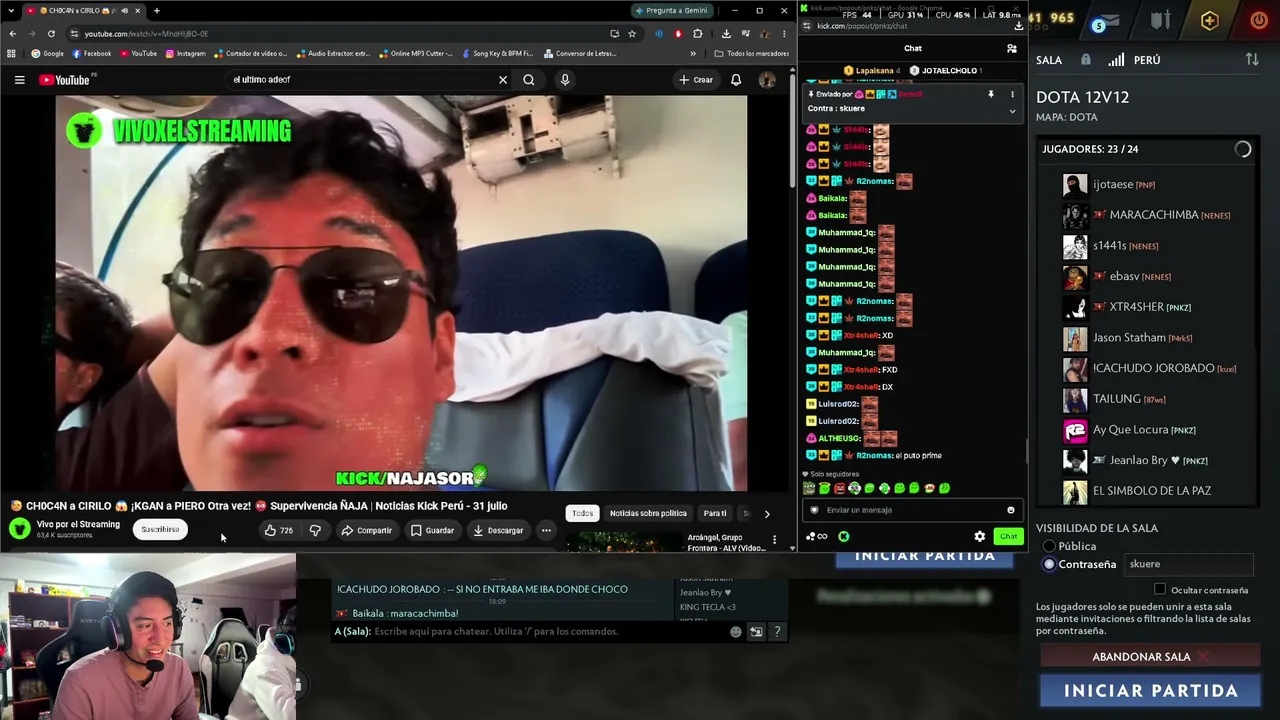1280x720 pixels.
Task: Reload the YouTube page
Action: point(51,33)
